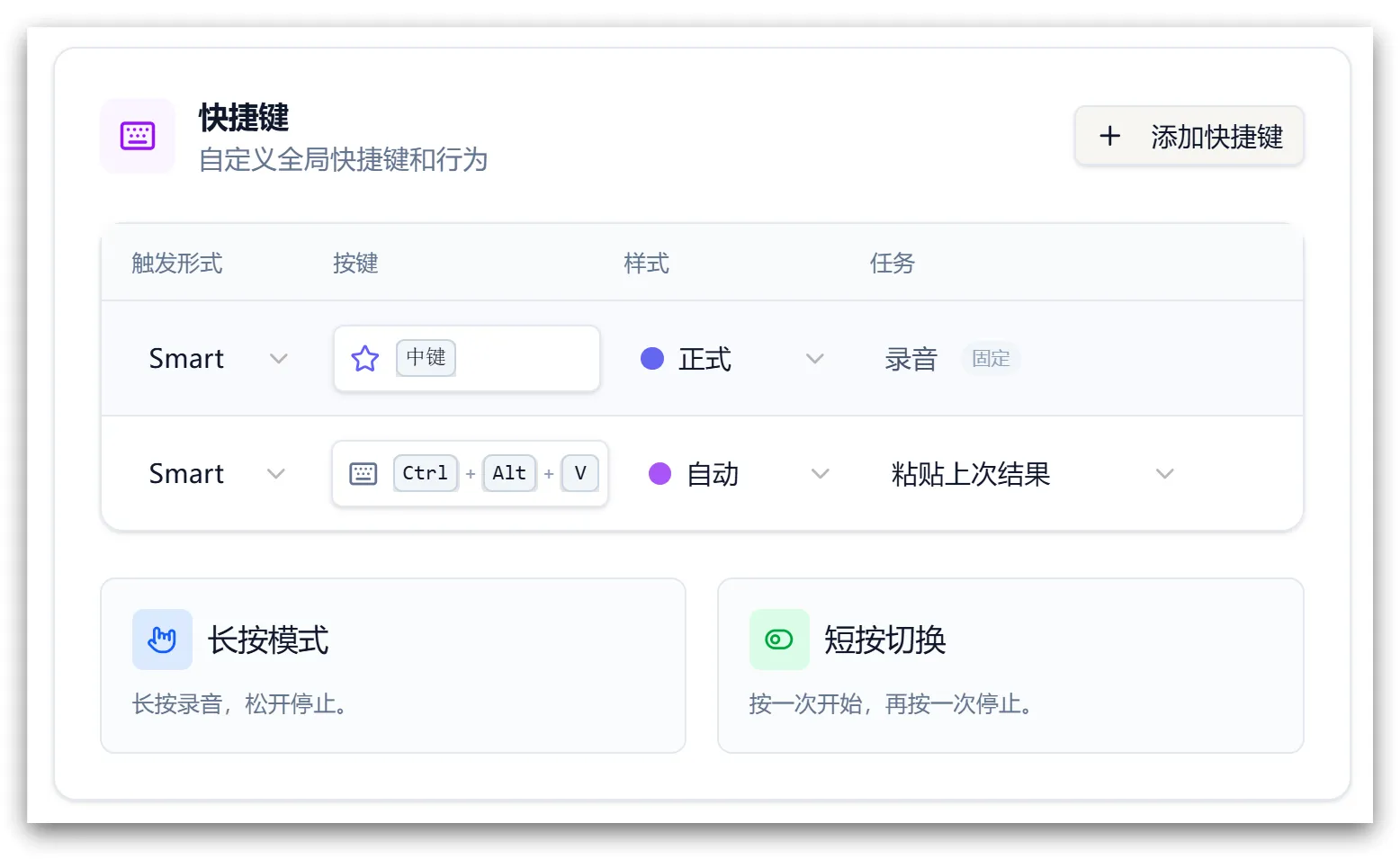Click the purple color dot for 自动
The image size is (1400, 859).
coord(660,474)
